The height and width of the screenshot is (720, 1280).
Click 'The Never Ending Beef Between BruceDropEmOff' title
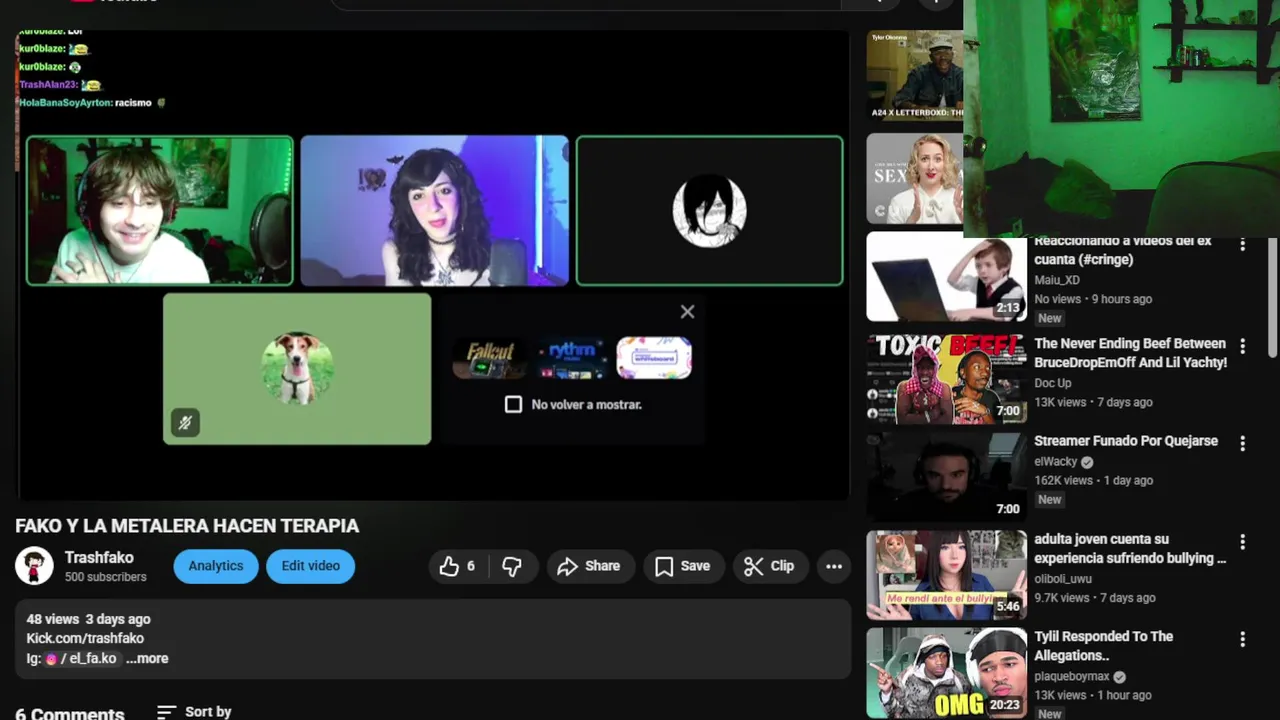1130,353
